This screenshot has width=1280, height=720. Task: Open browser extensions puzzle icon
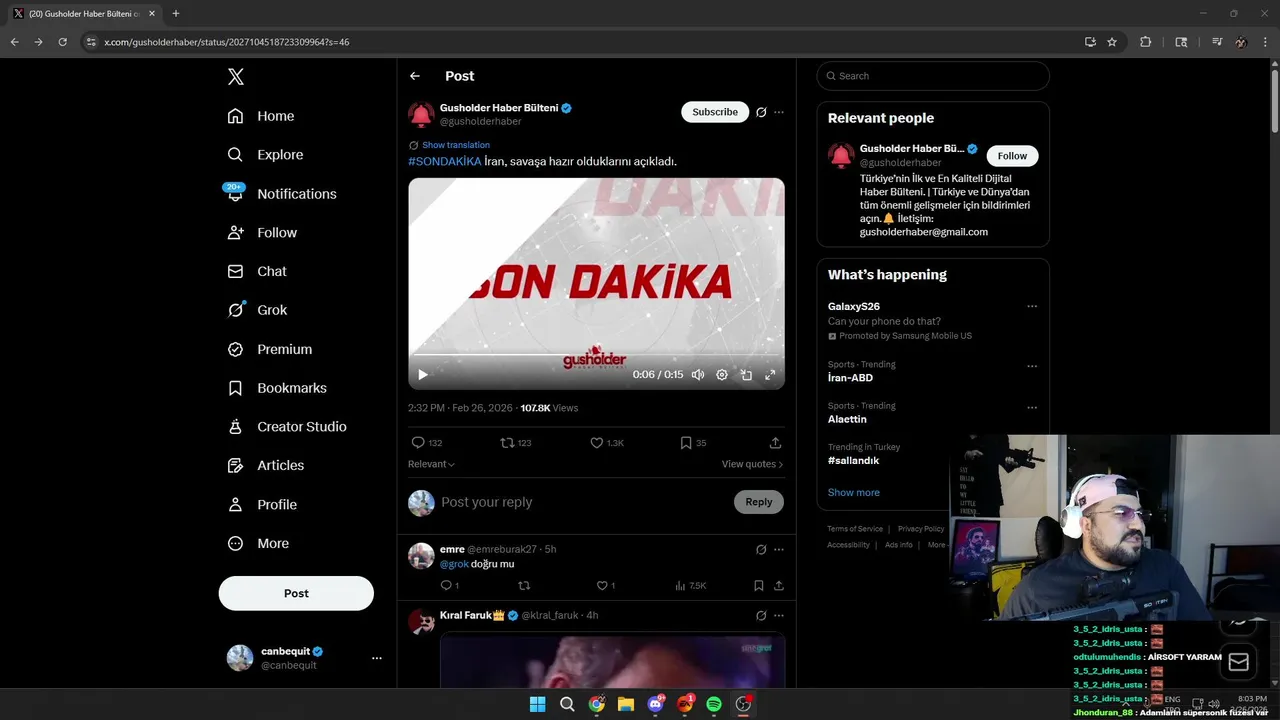coord(1146,42)
